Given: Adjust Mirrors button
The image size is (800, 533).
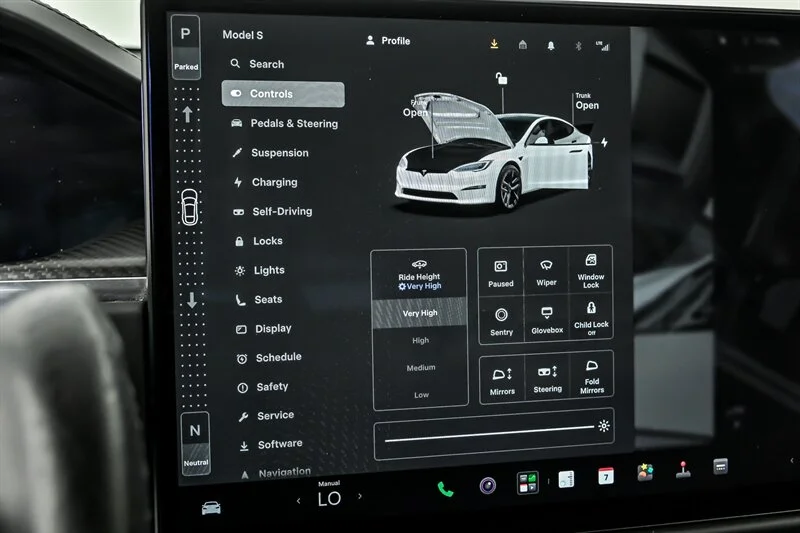Looking at the screenshot, I should tap(502, 381).
